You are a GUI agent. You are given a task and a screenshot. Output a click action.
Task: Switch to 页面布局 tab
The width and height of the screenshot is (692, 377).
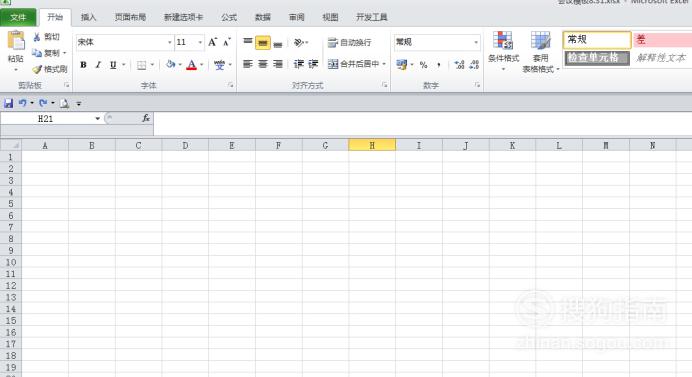tap(130, 17)
